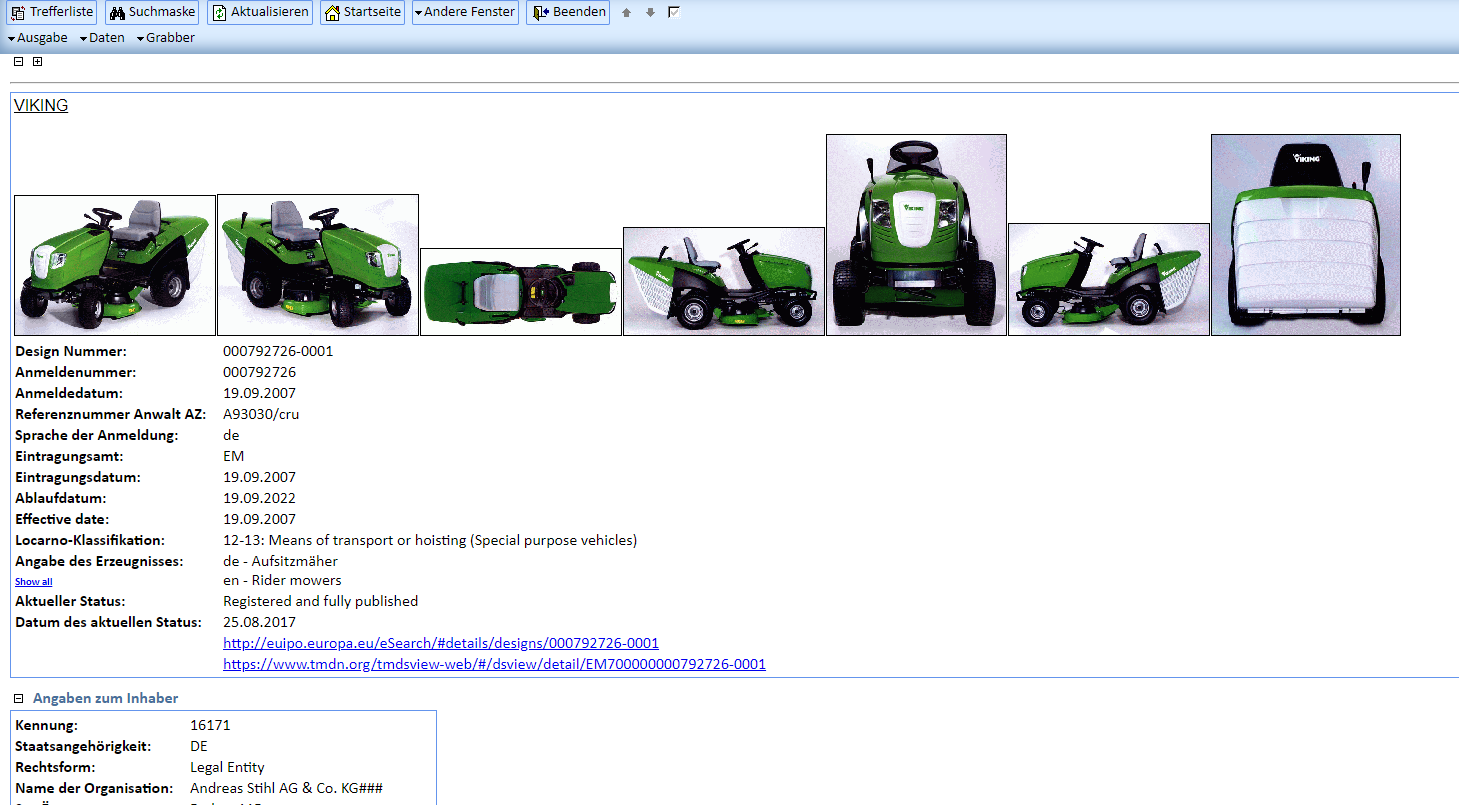Open the front-left view mower thumbnail
Image resolution: width=1459 pixels, height=805 pixels.
[x=115, y=265]
